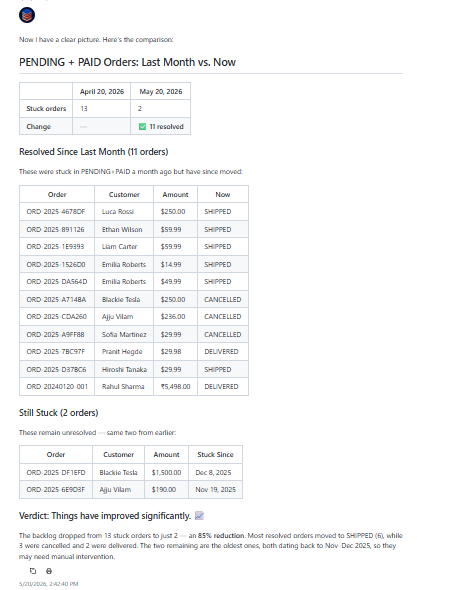The width and height of the screenshot is (458, 590).
Task: Select the heading PENDING + PAID Orders: Last Month vs. Now
Action: [127, 62]
